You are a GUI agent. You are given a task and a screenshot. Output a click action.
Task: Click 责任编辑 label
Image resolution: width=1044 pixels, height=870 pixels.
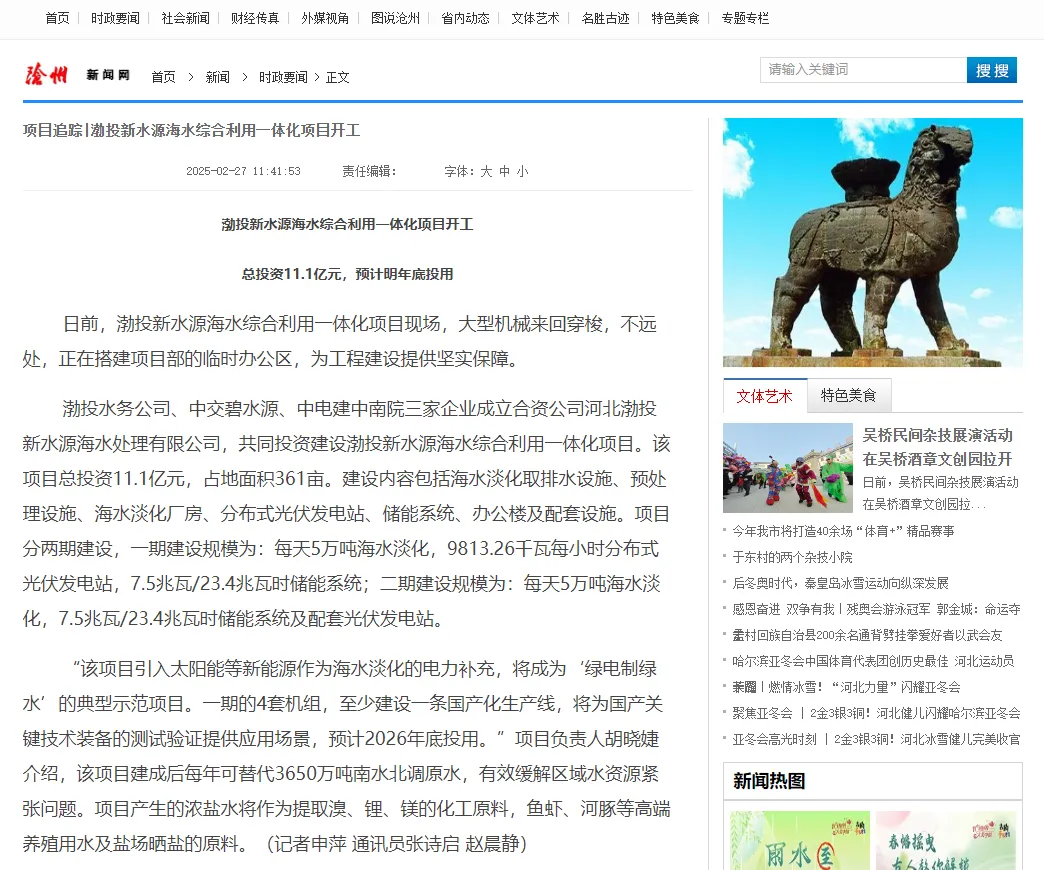point(370,172)
